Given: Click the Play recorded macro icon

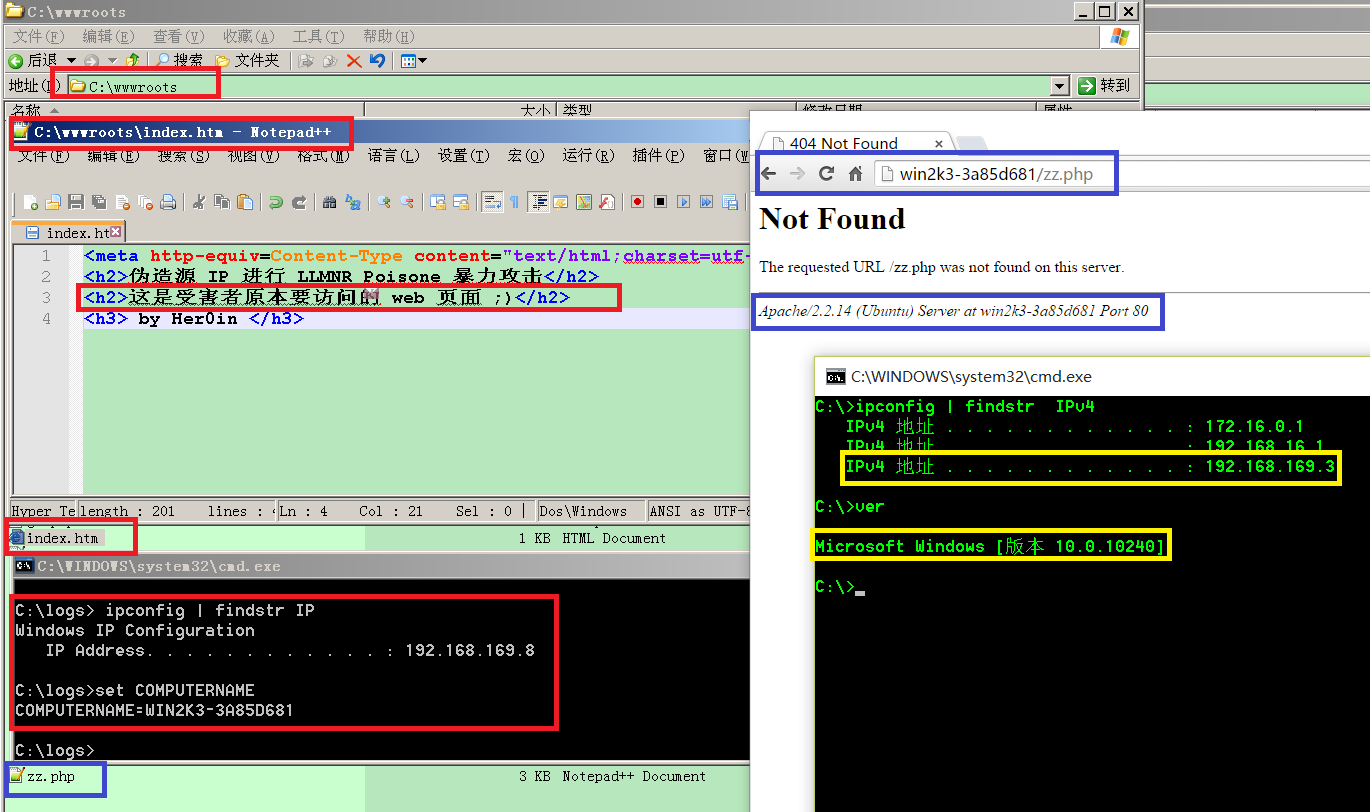Looking at the screenshot, I should pos(683,202).
